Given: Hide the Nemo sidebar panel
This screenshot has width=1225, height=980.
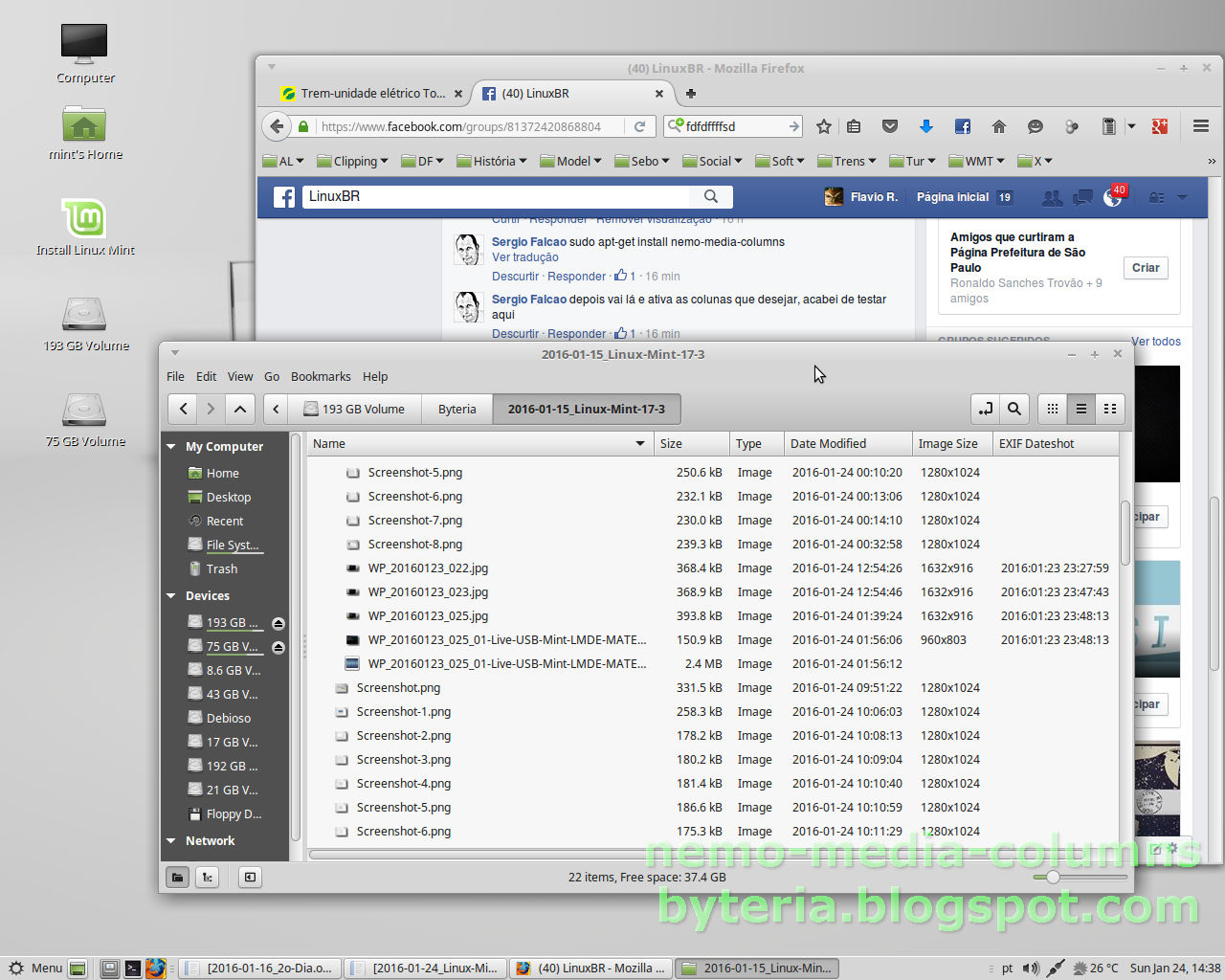Looking at the screenshot, I should (249, 877).
